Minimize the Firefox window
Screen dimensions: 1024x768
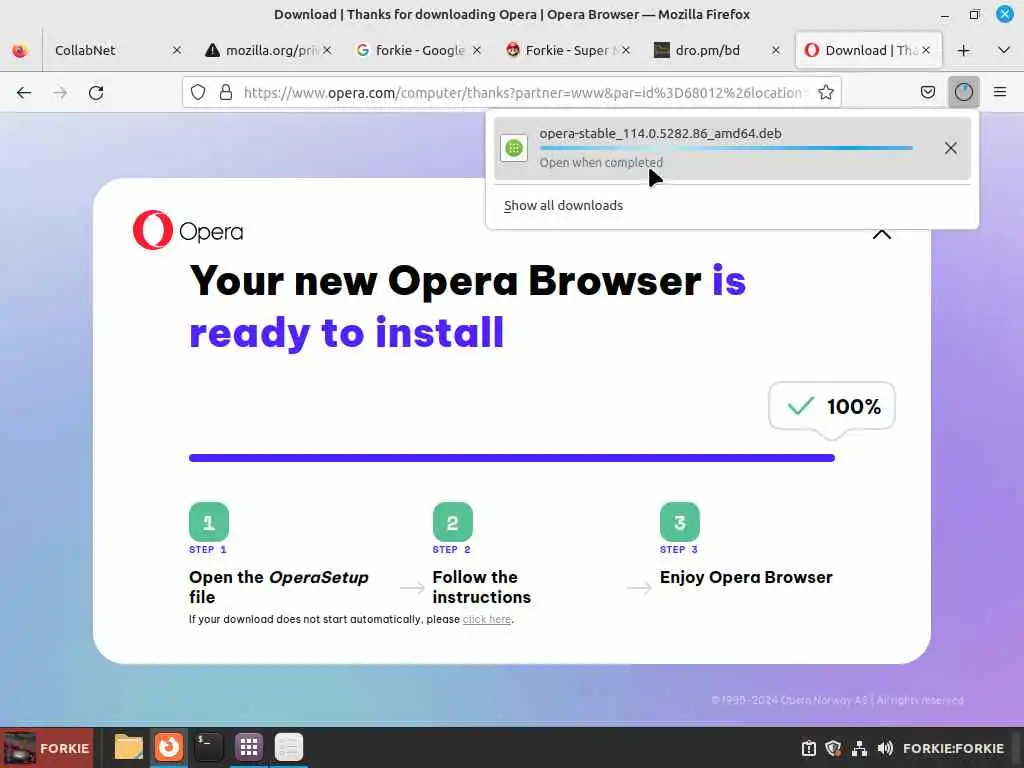945,14
